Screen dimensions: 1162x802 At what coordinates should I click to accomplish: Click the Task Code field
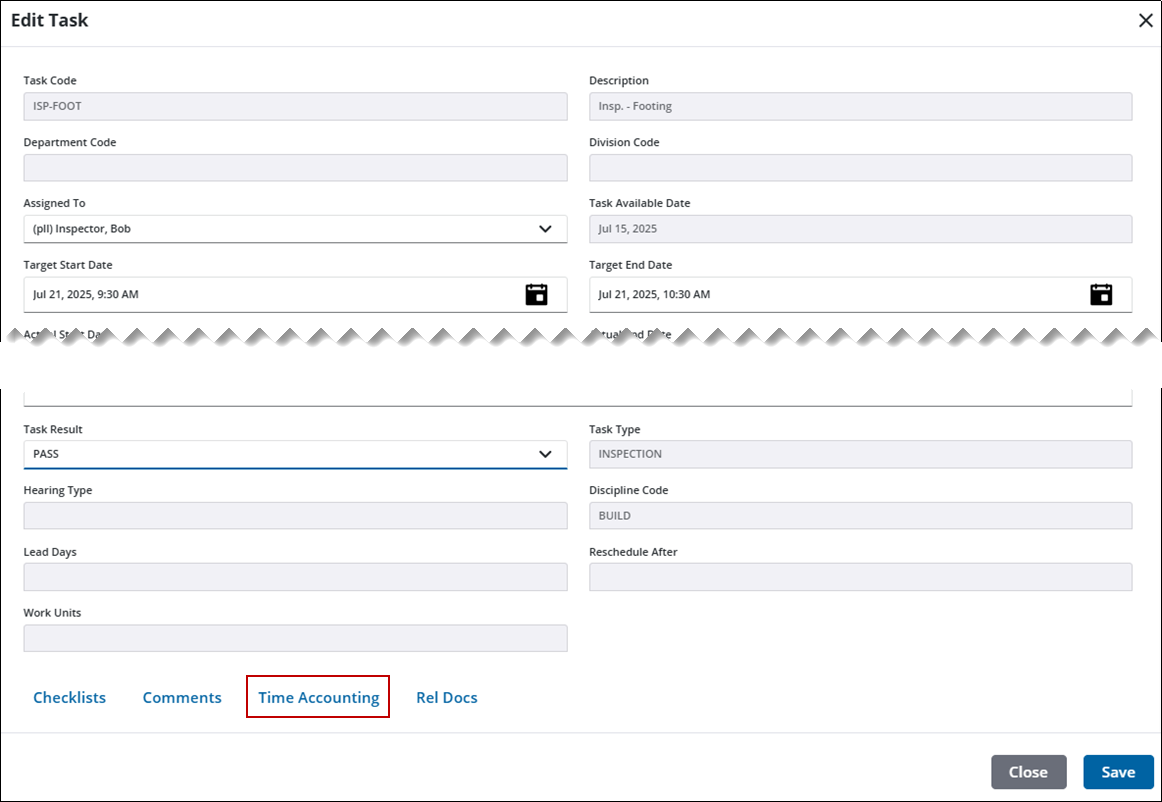coord(295,106)
